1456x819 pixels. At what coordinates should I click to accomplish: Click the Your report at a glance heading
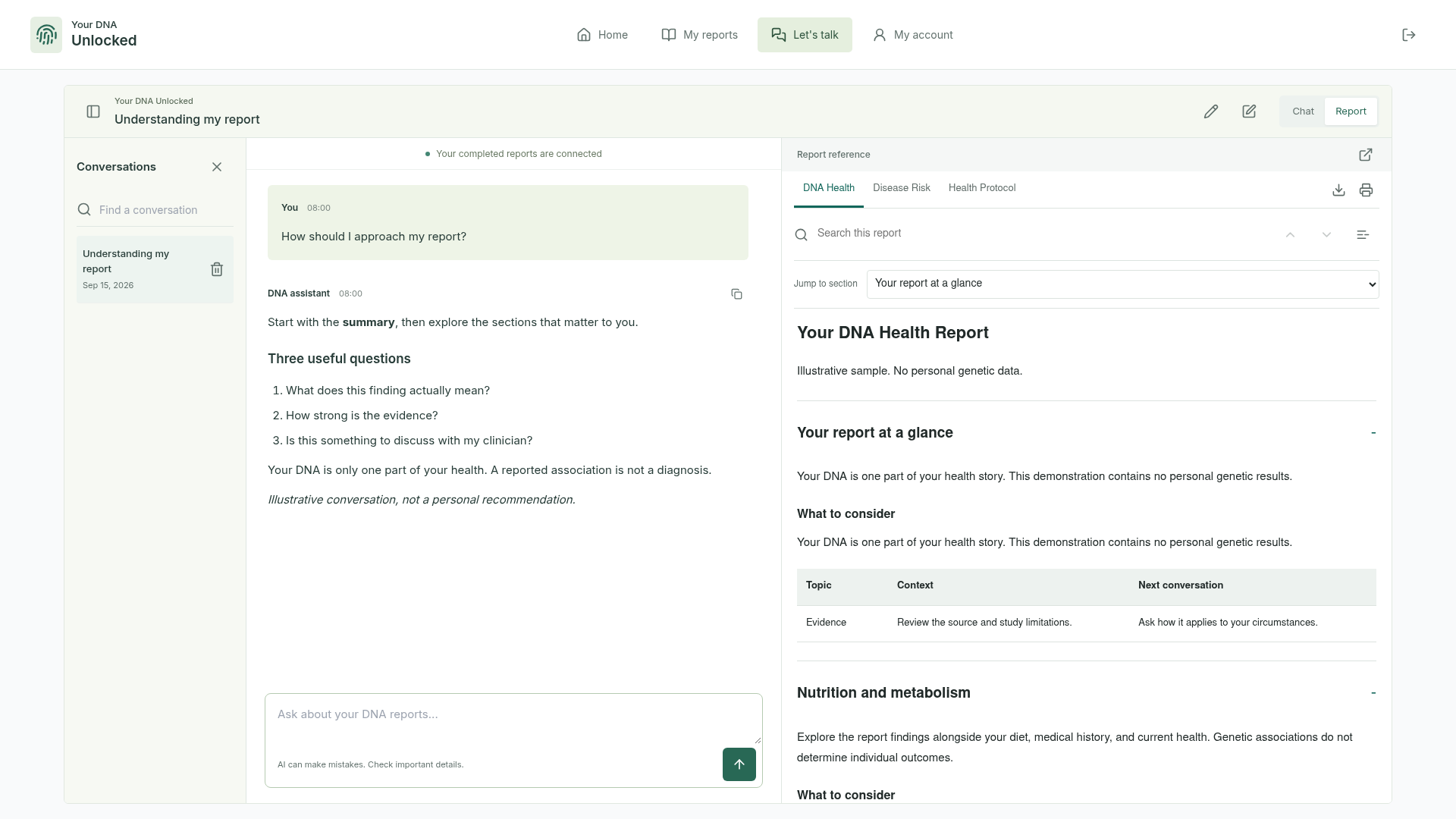click(874, 433)
